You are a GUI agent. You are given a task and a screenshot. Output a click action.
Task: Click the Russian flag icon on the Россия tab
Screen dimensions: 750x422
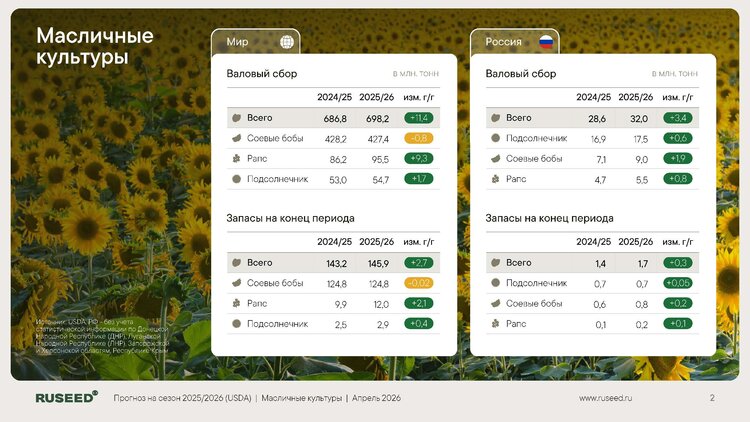click(x=546, y=42)
